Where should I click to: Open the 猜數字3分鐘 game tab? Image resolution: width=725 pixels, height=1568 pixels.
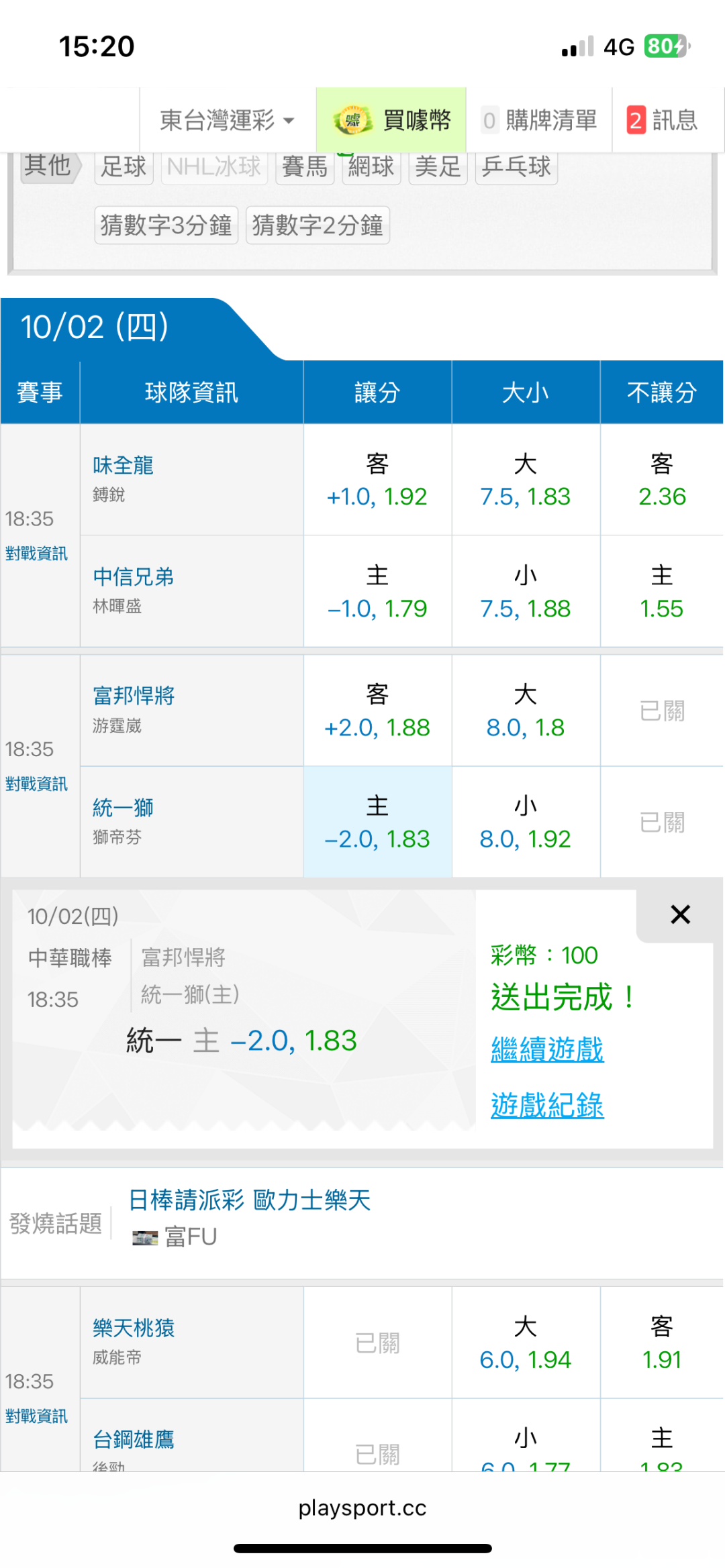[166, 225]
